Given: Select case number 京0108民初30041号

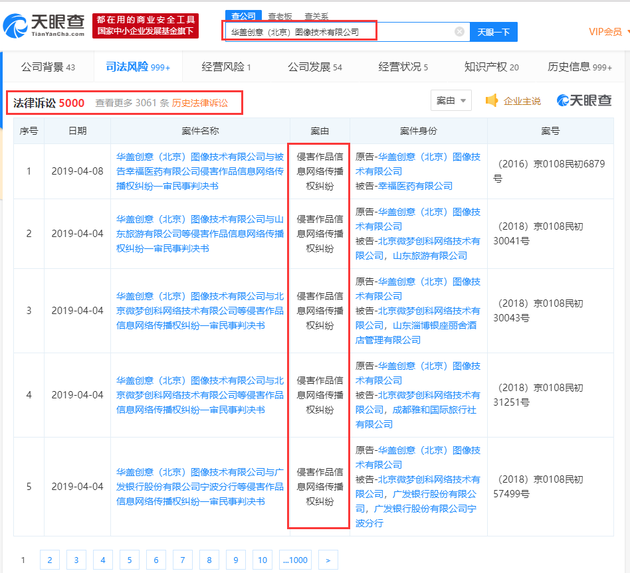Looking at the screenshot, I should pyautogui.click(x=538, y=233).
